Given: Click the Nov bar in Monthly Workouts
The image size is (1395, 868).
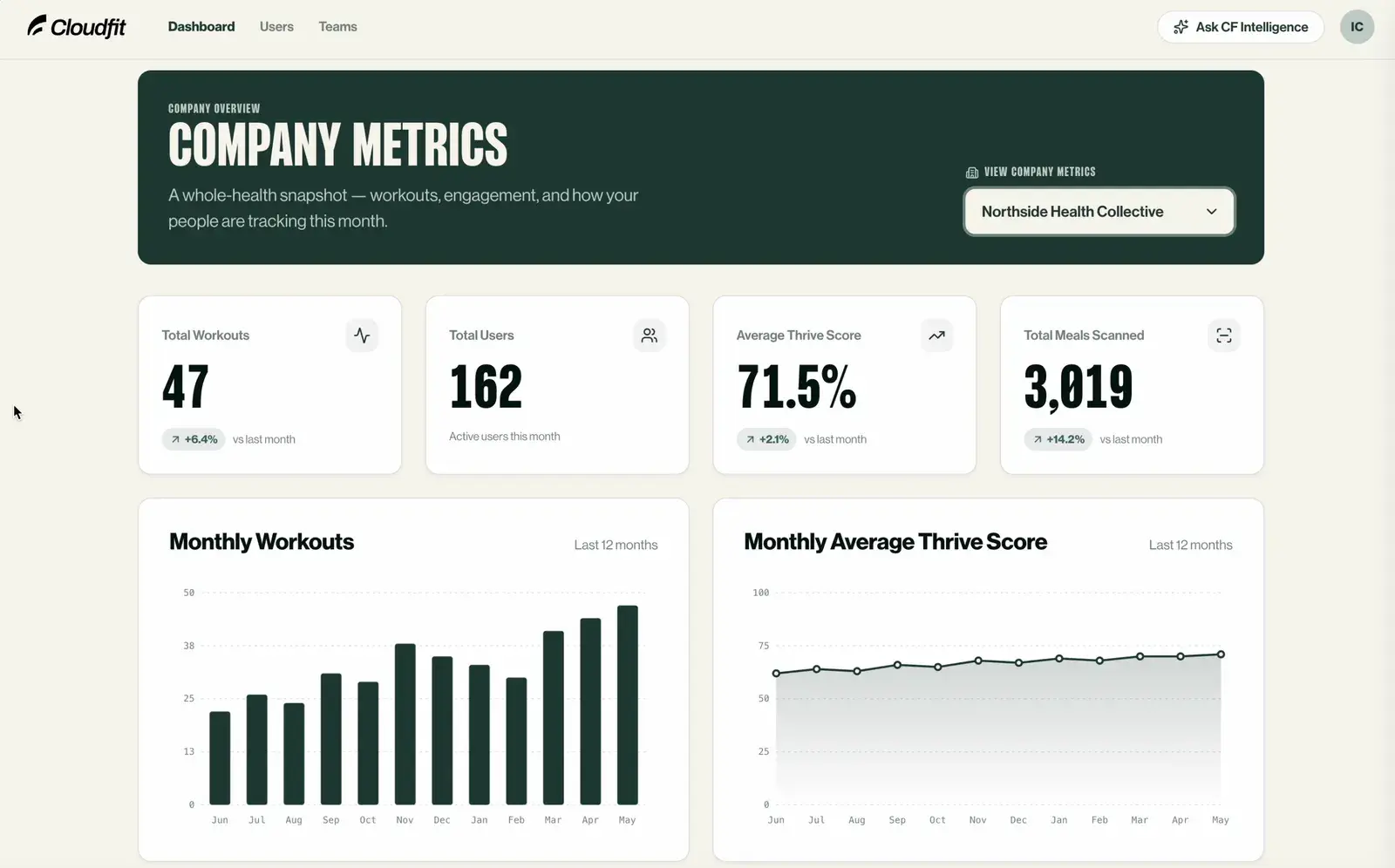Looking at the screenshot, I should point(405,724).
